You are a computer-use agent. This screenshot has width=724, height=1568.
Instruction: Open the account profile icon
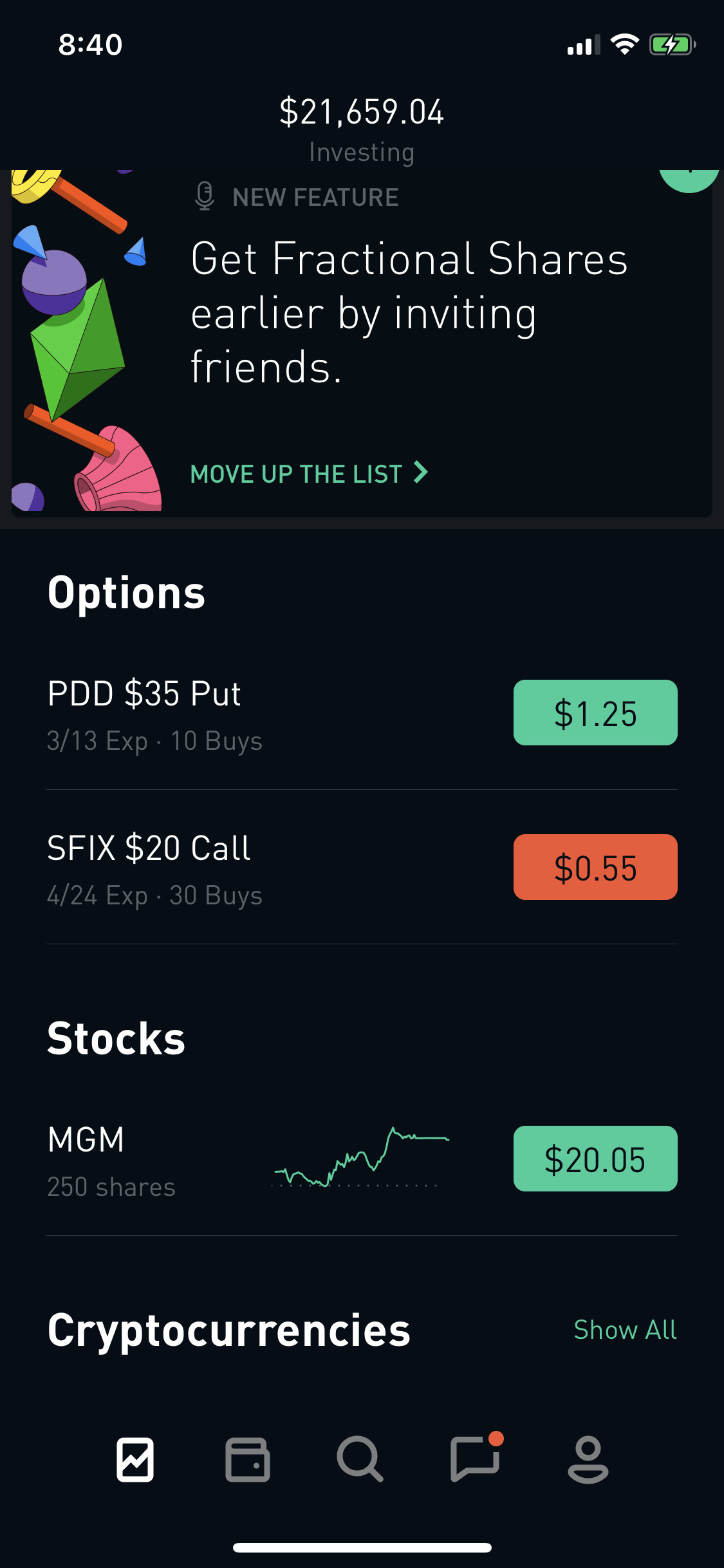(588, 1459)
